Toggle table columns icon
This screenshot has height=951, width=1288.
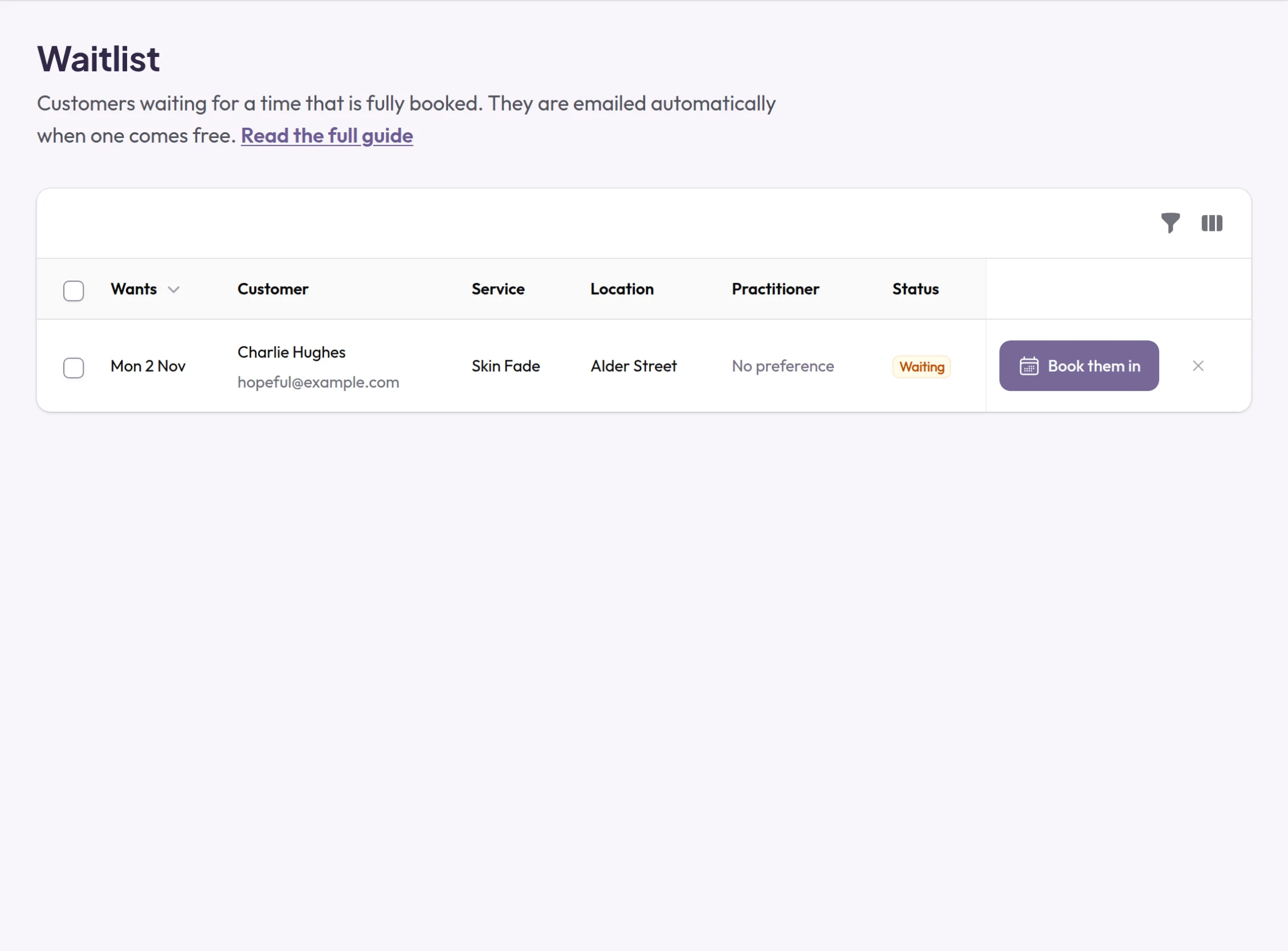tap(1212, 223)
